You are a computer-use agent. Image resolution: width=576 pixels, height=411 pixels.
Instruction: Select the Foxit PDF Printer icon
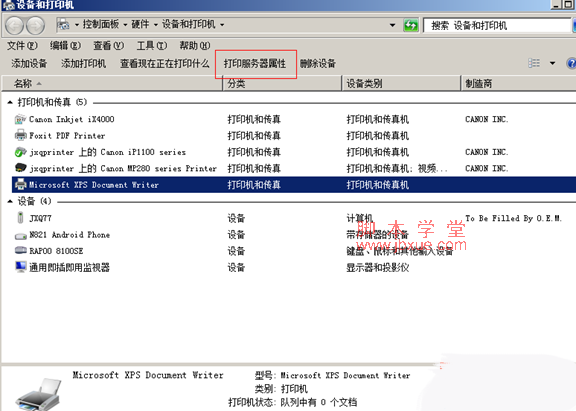pyautogui.click(x=21, y=136)
